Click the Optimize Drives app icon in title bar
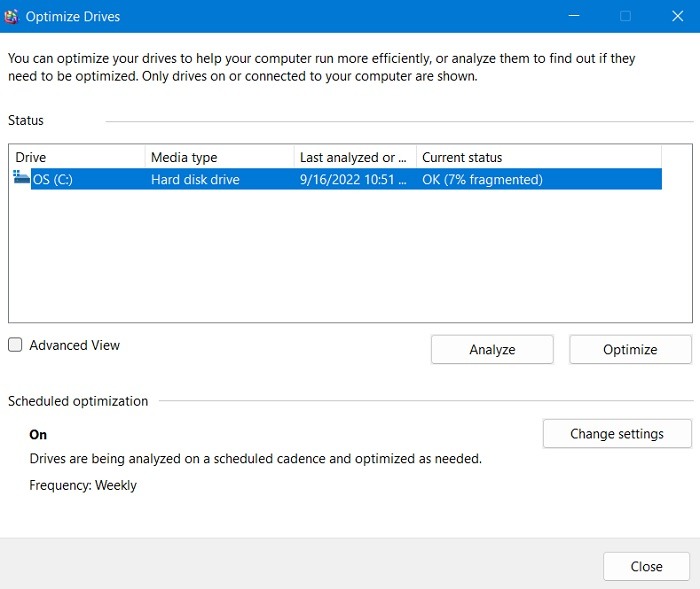 pos(12,17)
